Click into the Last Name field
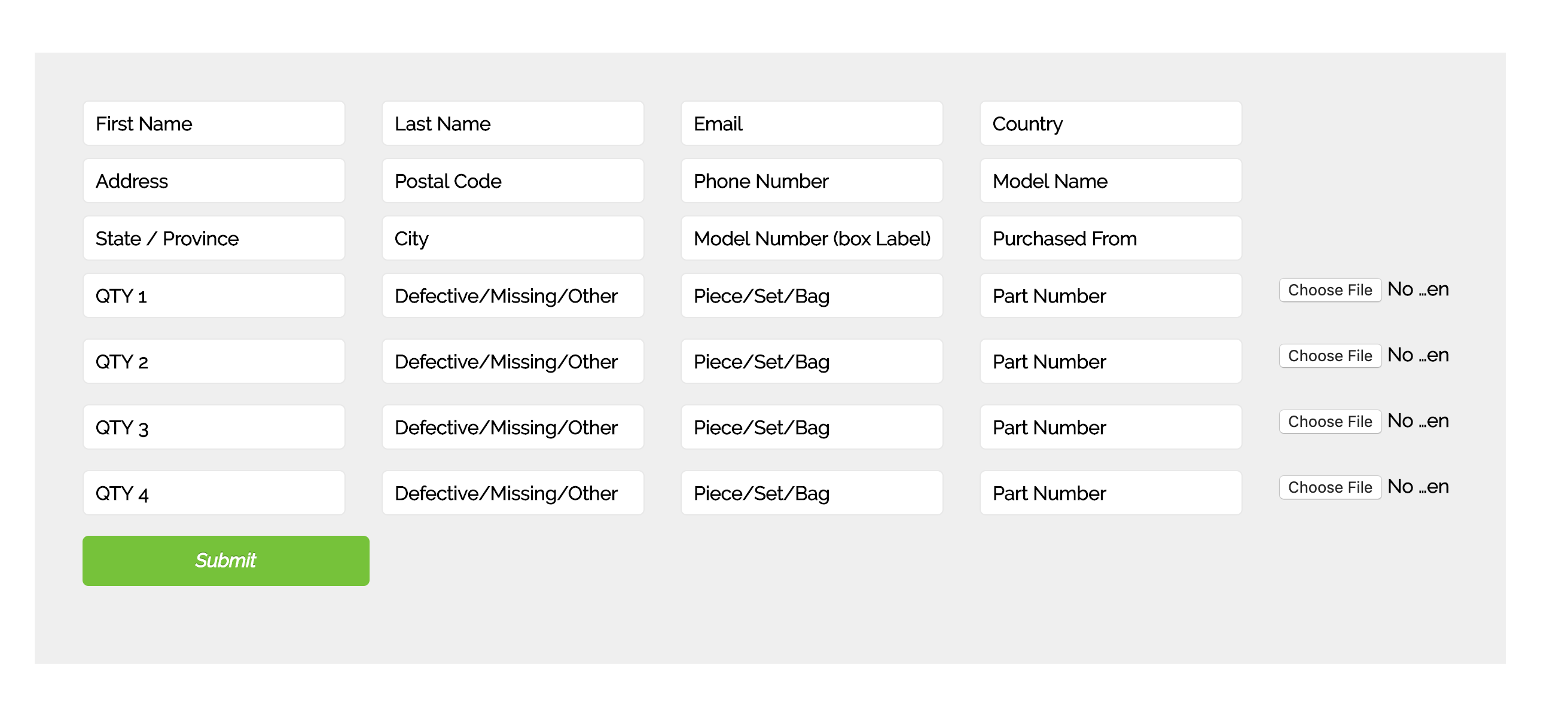This screenshot has height=708, width=1568. 513,124
